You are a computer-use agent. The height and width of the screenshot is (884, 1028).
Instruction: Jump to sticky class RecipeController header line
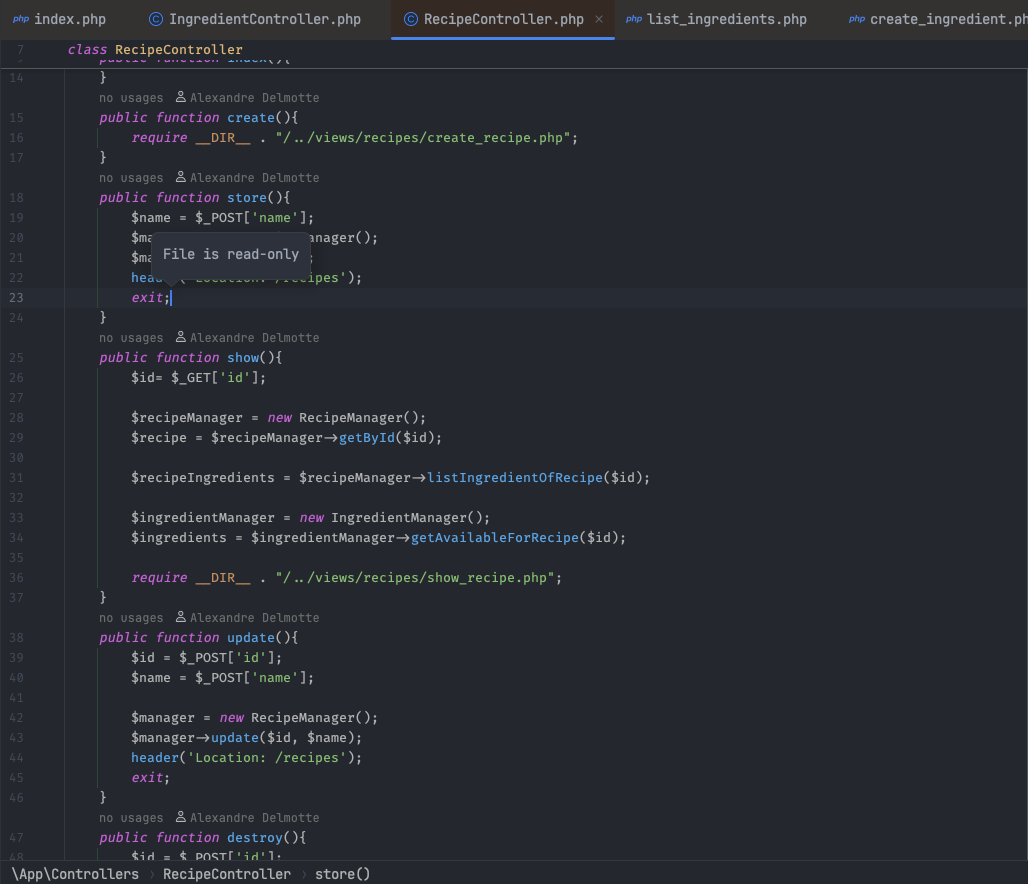tap(155, 49)
